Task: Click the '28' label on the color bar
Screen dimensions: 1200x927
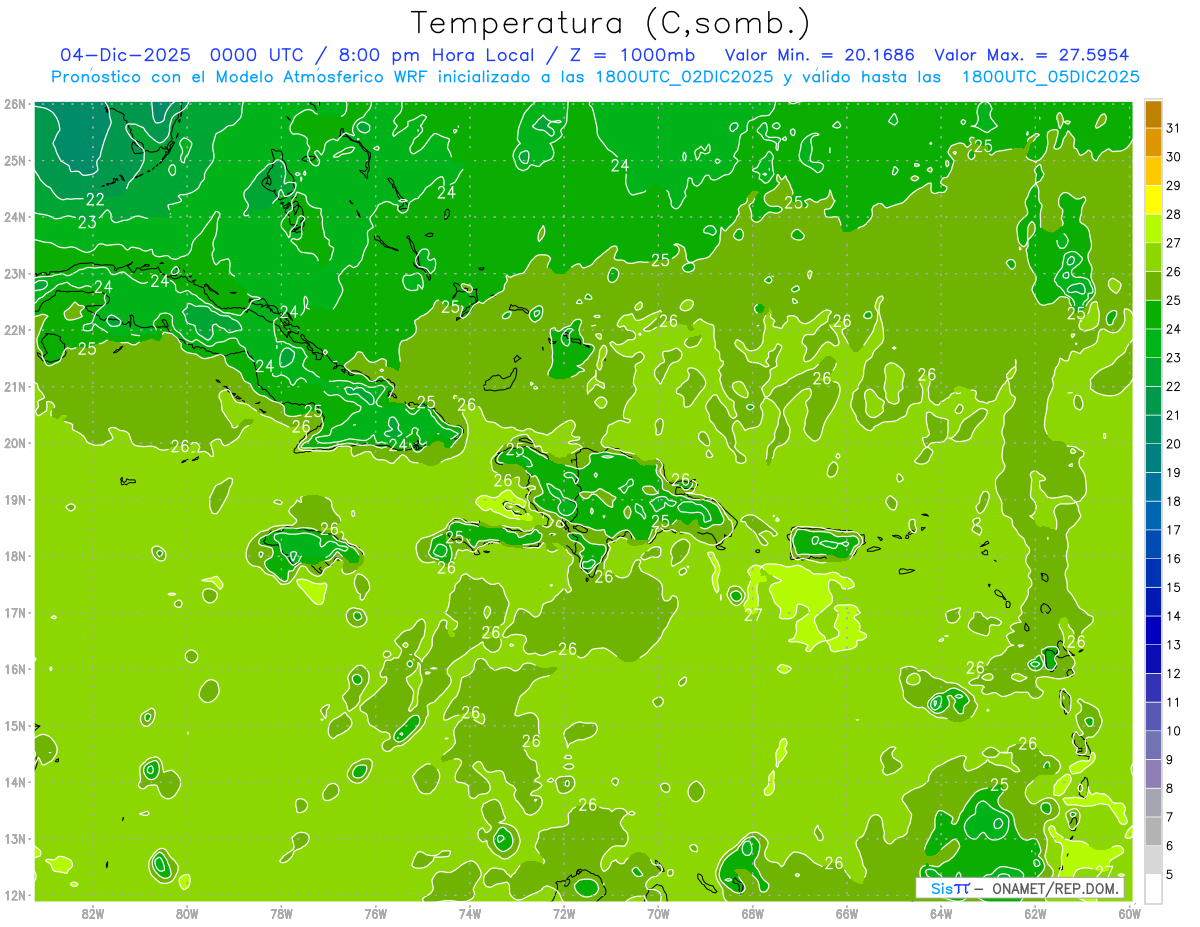Action: (1173, 214)
